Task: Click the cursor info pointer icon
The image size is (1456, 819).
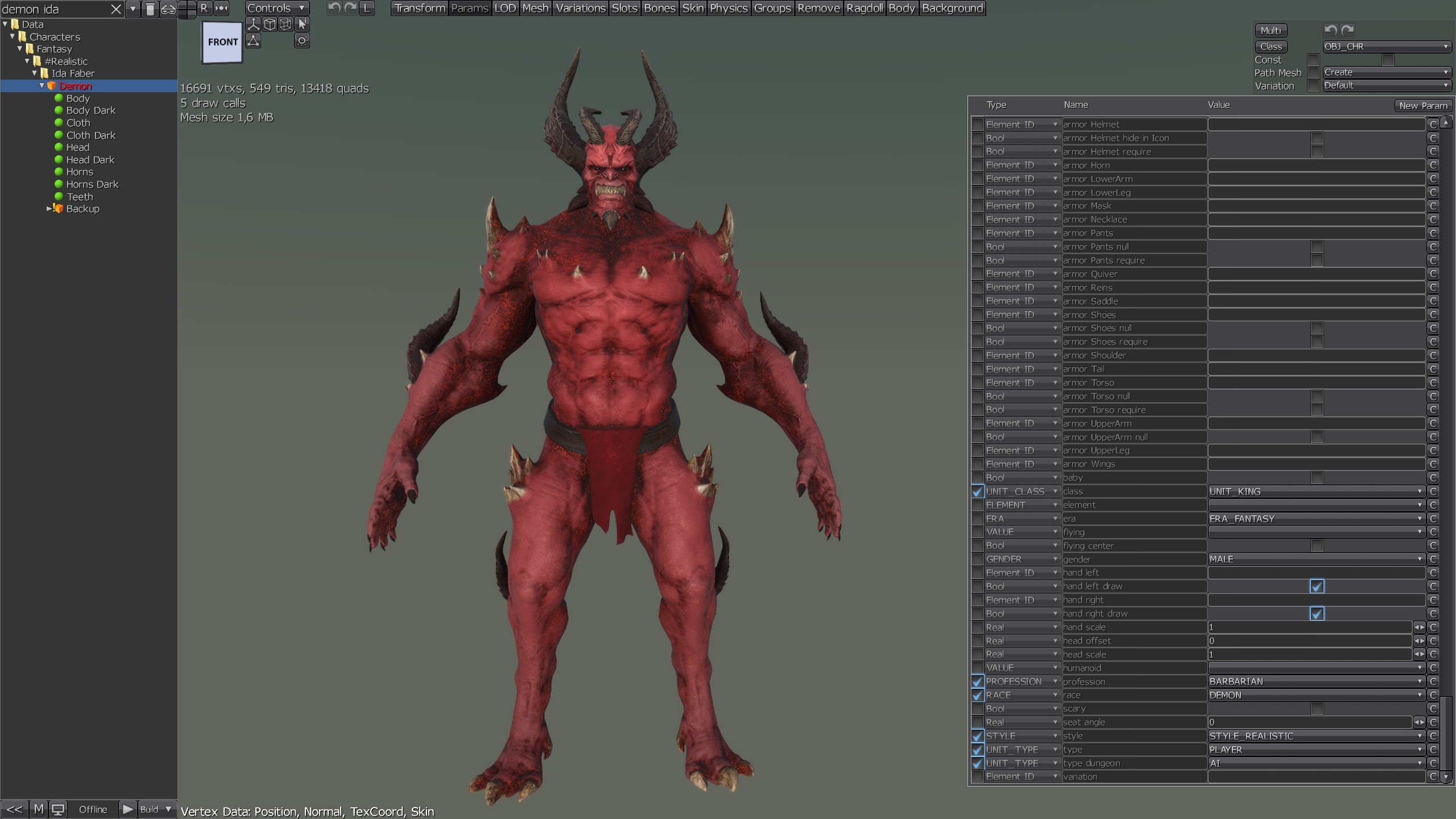Action: 302,24
